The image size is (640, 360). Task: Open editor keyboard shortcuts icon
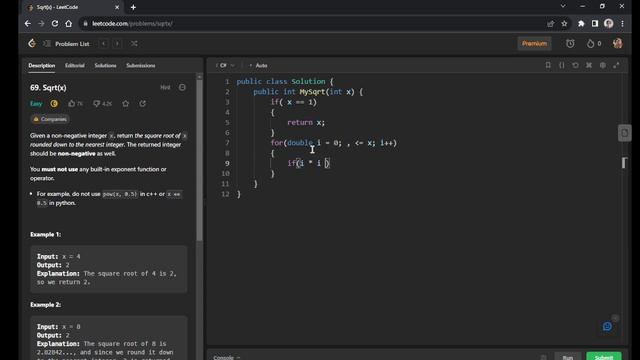click(x=589, y=65)
